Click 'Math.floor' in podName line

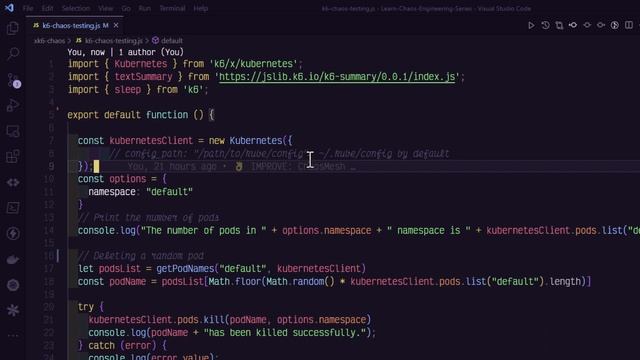tap(235, 282)
